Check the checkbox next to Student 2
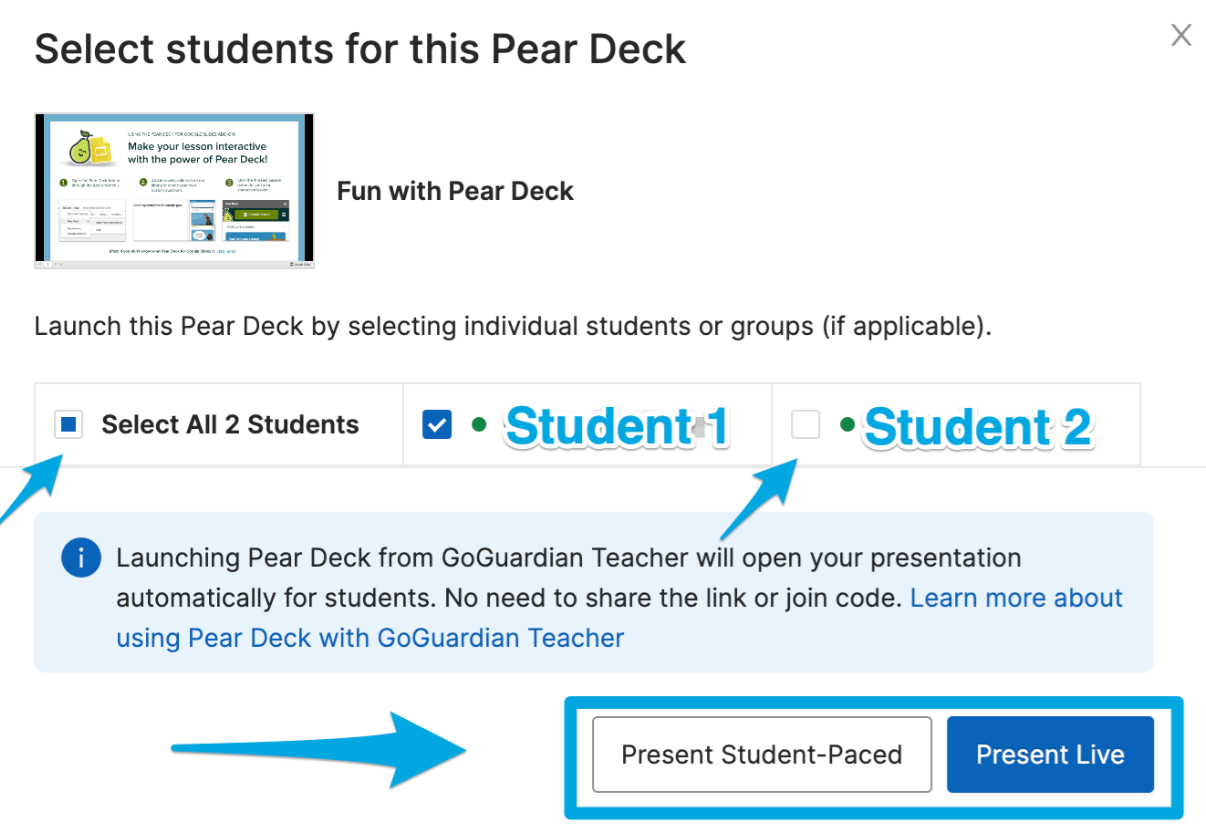Image resolution: width=1206 pixels, height=834 pixels. pyautogui.click(x=805, y=424)
